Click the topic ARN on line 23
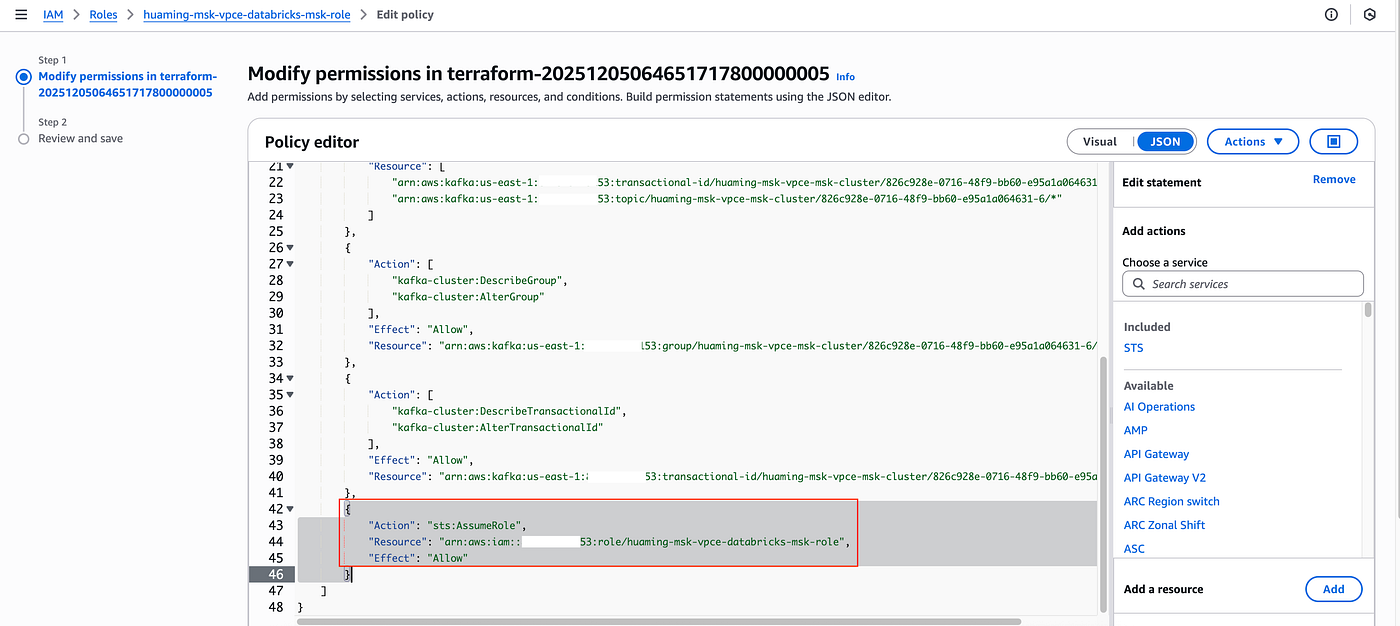This screenshot has height=626, width=1400. [x=728, y=199]
